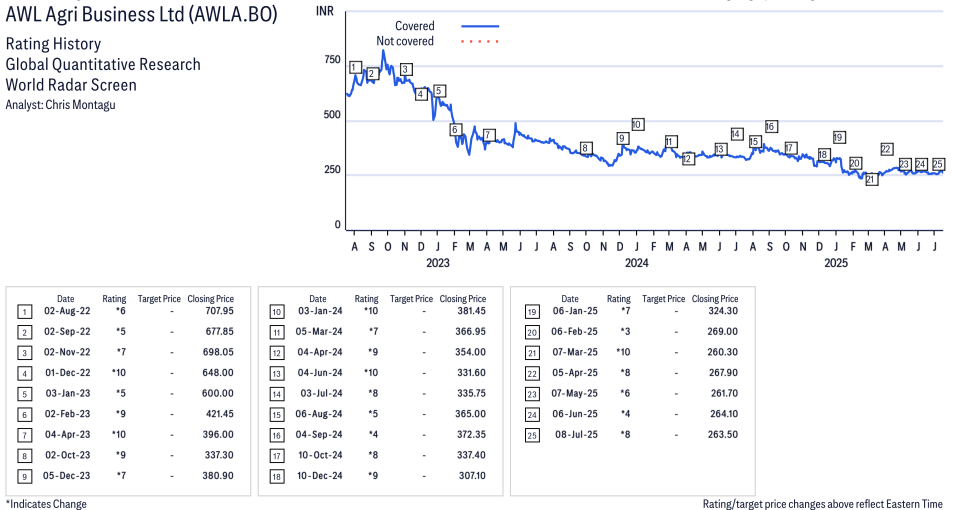Select the 03-Jul-24 date cell

(321, 394)
